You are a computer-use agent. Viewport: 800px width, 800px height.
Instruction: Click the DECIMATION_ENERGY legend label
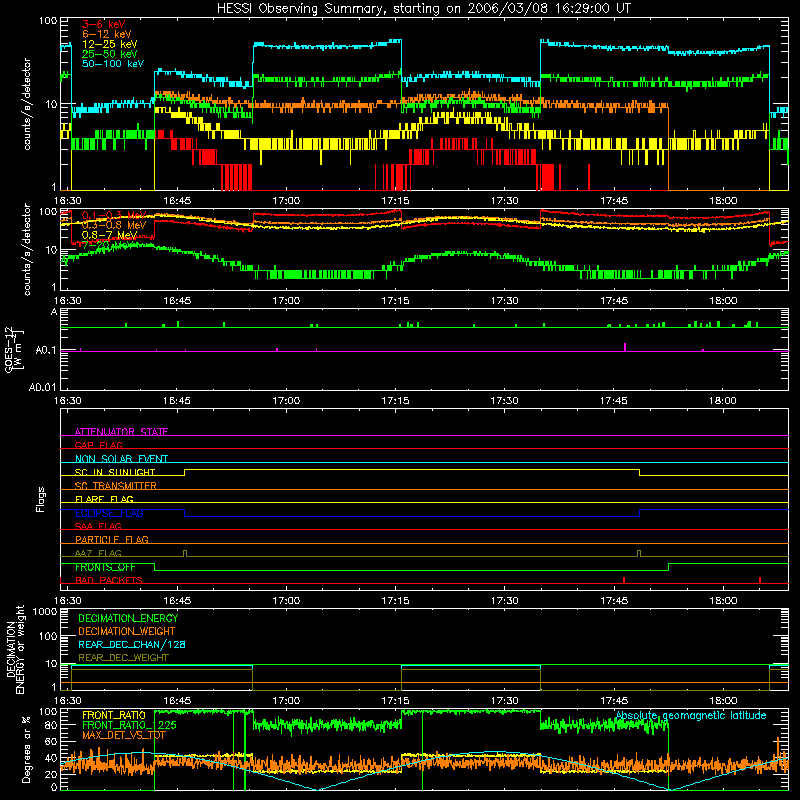pyautogui.click(x=128, y=618)
